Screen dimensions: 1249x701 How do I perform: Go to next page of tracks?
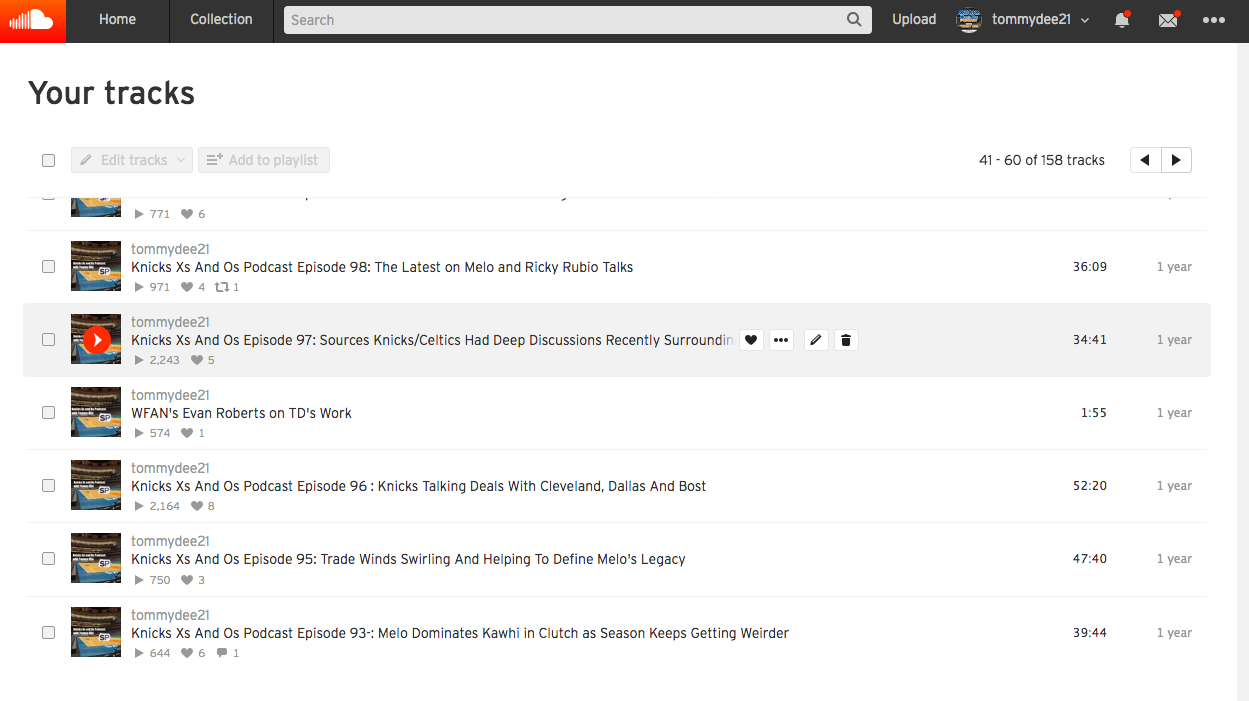[x=1176, y=160]
